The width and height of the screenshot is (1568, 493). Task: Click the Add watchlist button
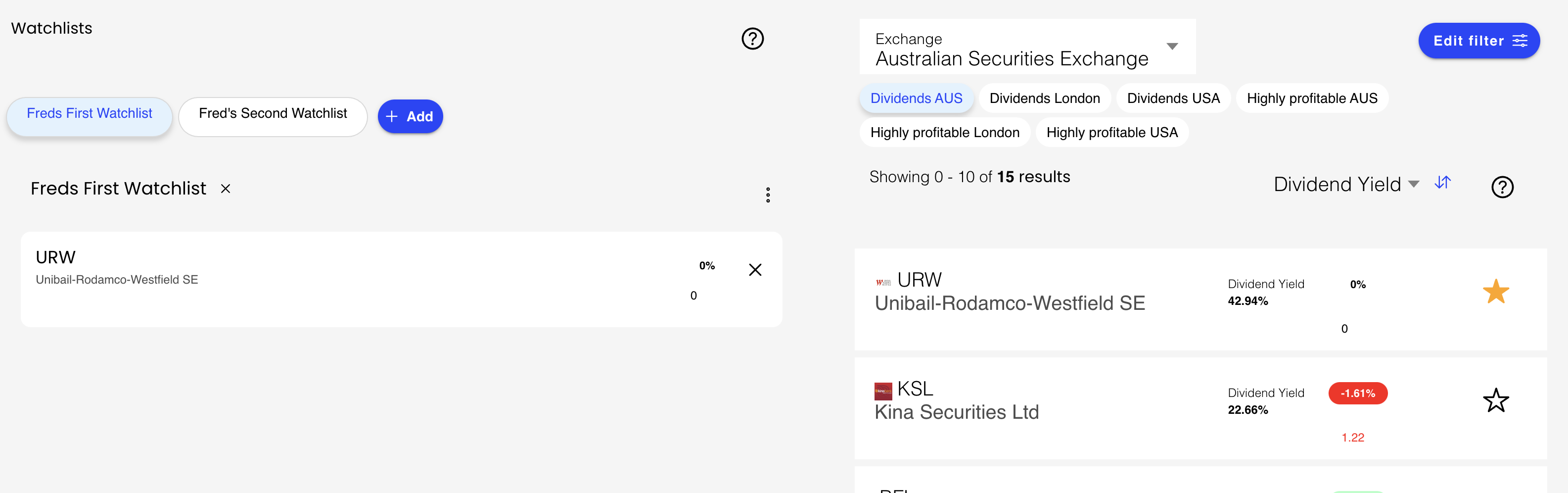pos(410,116)
